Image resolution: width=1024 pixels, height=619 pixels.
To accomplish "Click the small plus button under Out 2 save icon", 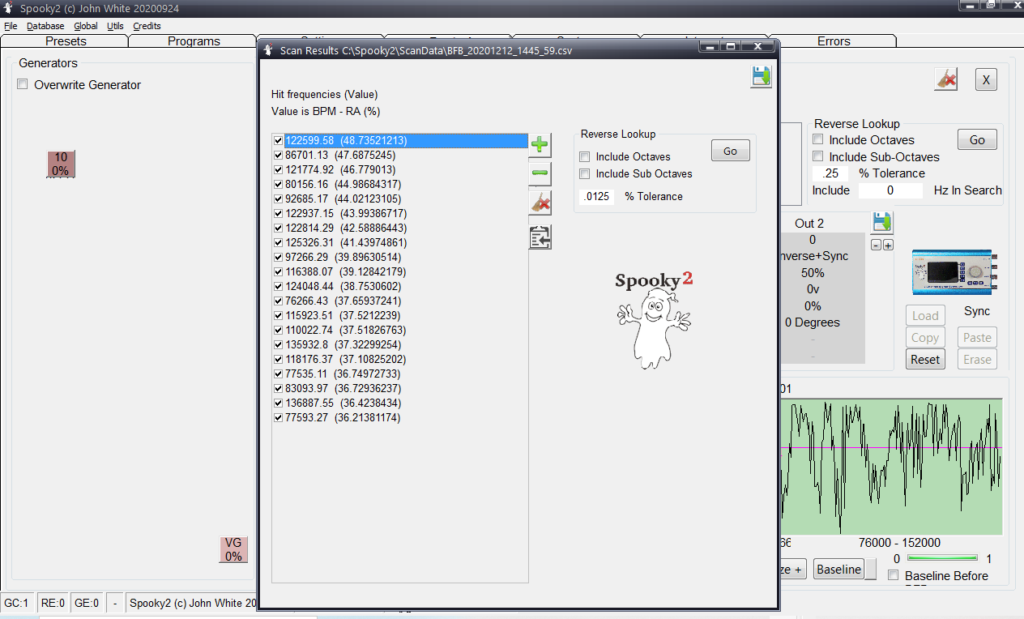I will point(888,246).
